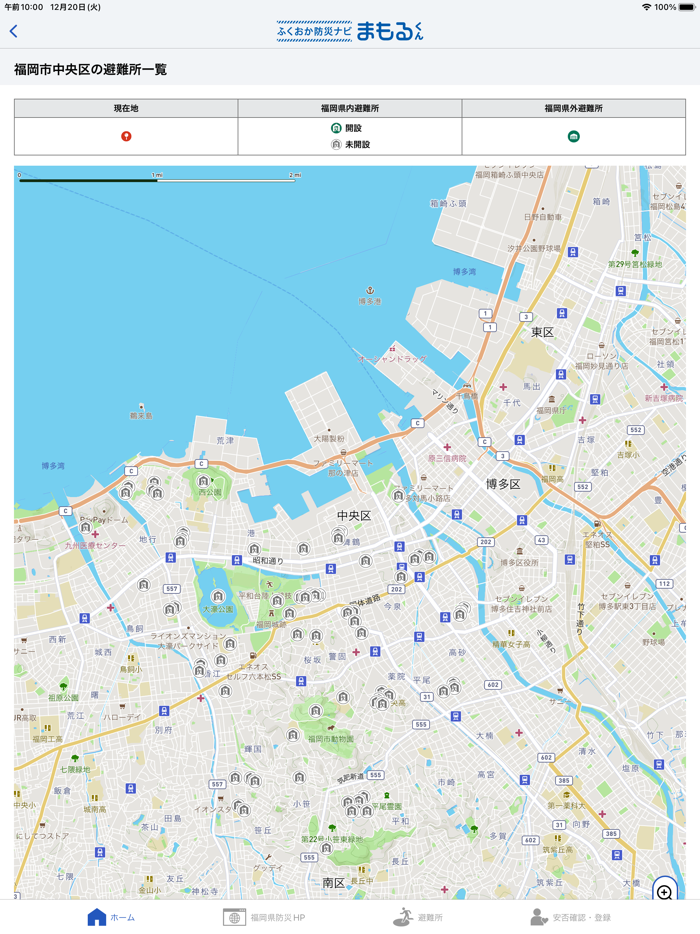
Task: Tap the 南区 ward label
Action: click(x=334, y=883)
